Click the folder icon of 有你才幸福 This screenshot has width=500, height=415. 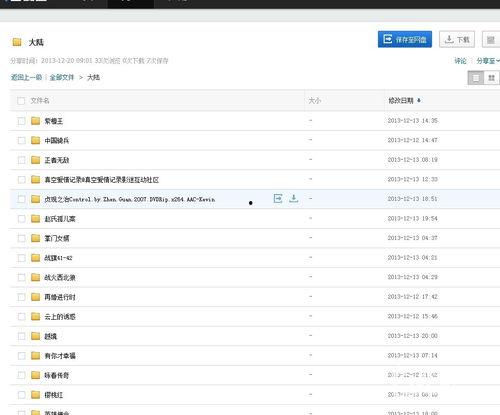[x=36, y=356]
